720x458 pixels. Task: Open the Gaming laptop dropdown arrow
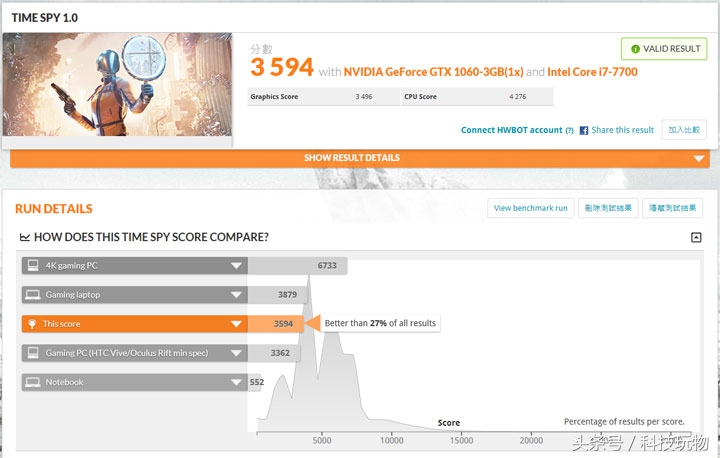click(x=236, y=295)
